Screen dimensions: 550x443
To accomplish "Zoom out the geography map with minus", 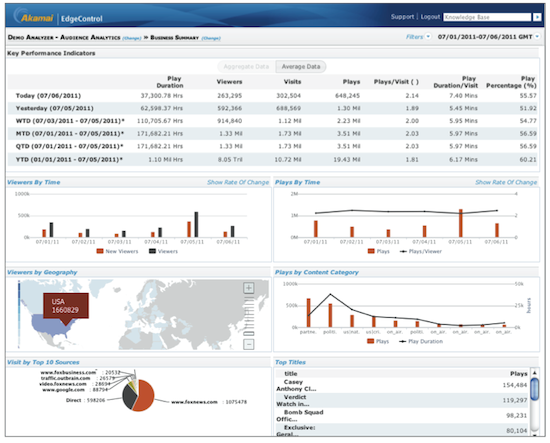I will [249, 344].
